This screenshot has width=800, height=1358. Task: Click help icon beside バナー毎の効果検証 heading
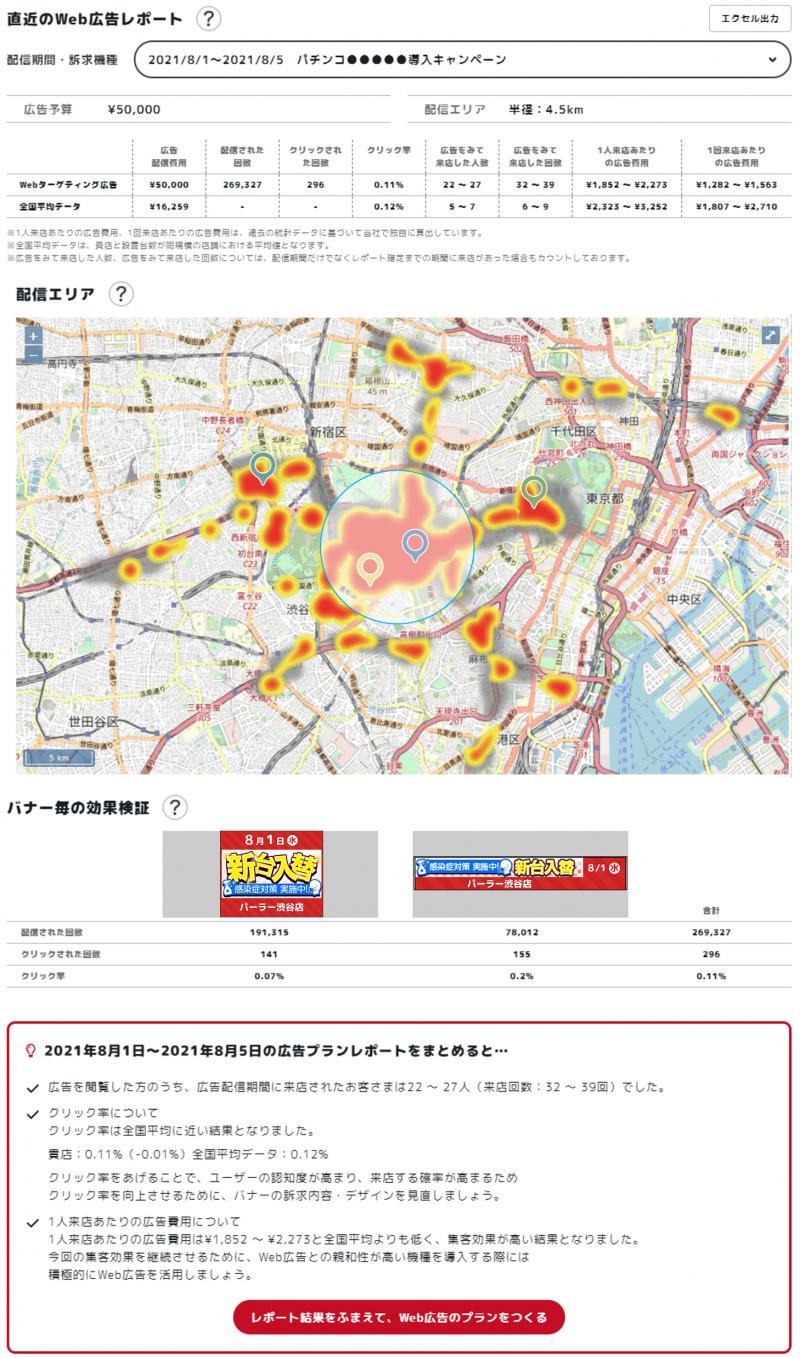point(175,807)
